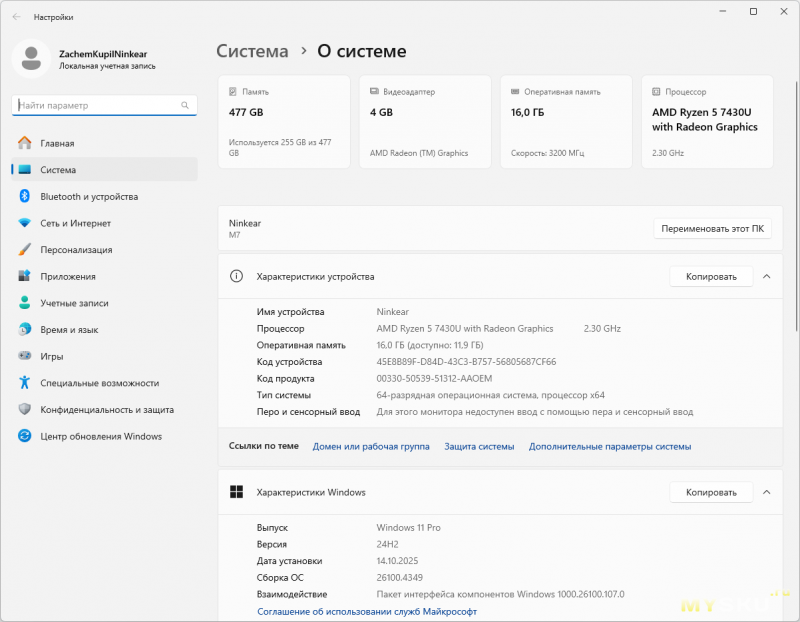Viewport: 800px width, 622px height.
Task: Open the Приложения settings category
Action: tap(68, 276)
